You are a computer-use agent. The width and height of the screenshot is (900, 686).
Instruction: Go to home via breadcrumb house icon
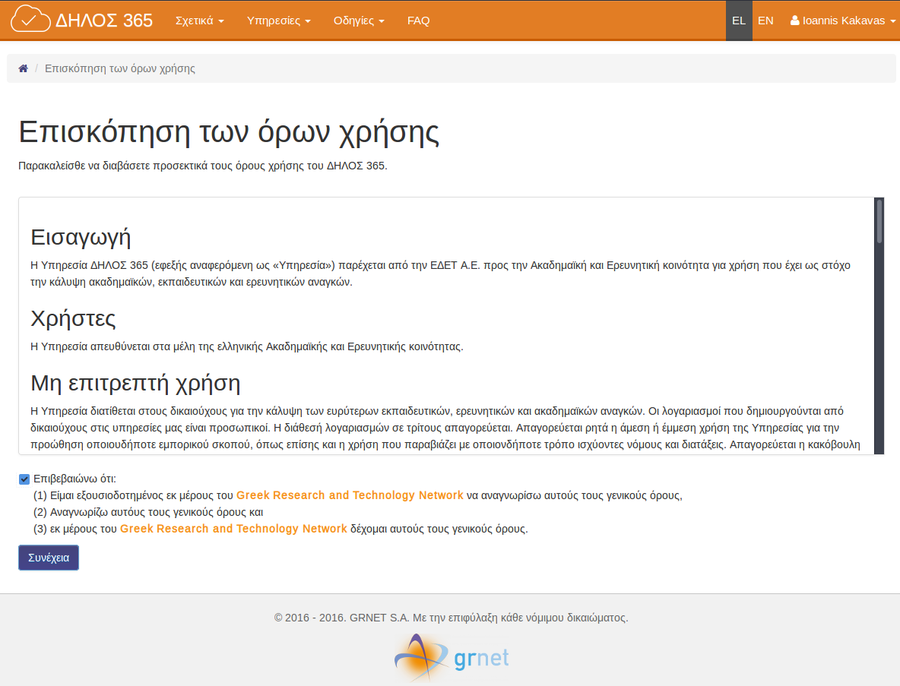[23, 69]
